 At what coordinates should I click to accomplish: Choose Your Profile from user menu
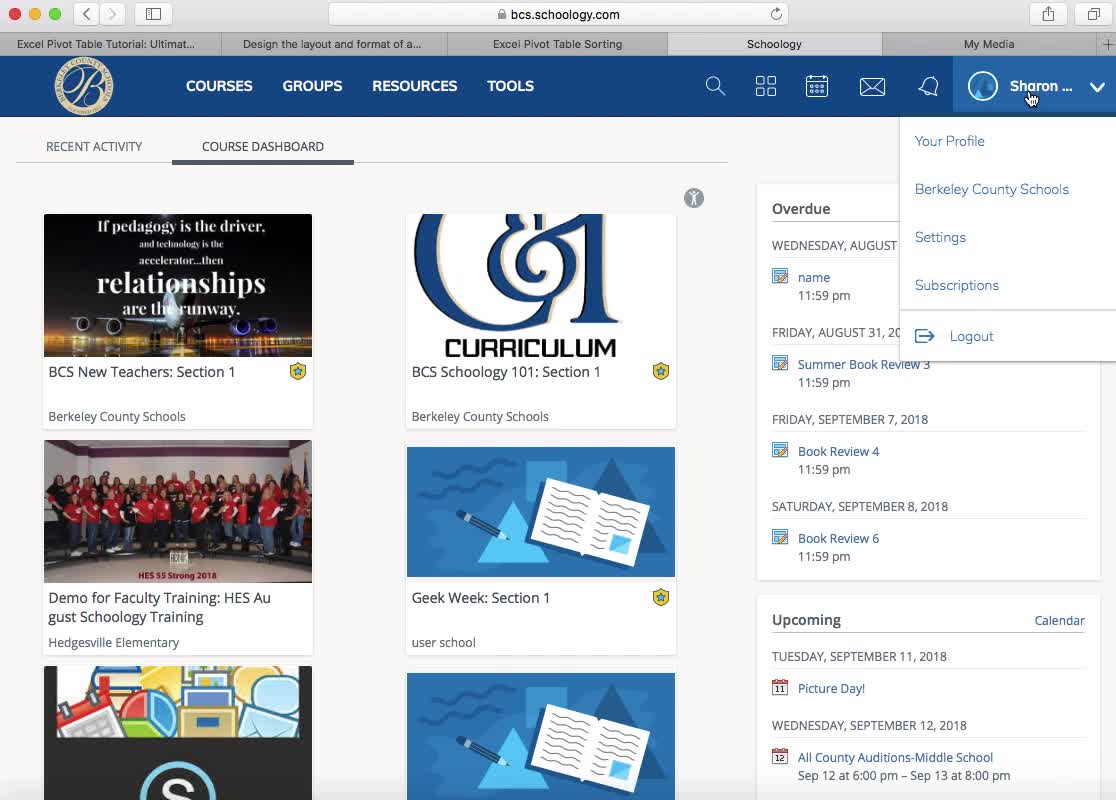point(949,141)
